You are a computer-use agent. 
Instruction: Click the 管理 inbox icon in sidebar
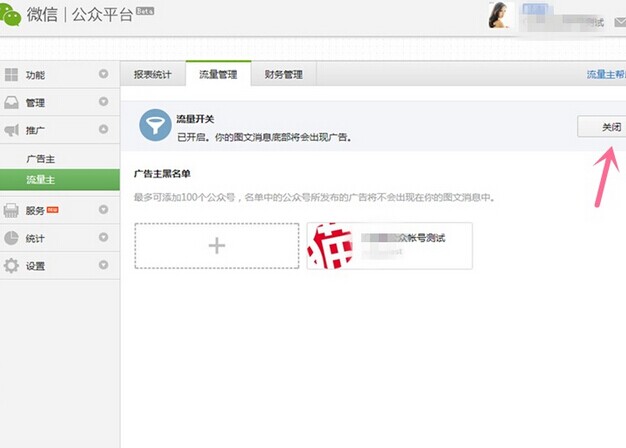tap(12, 102)
